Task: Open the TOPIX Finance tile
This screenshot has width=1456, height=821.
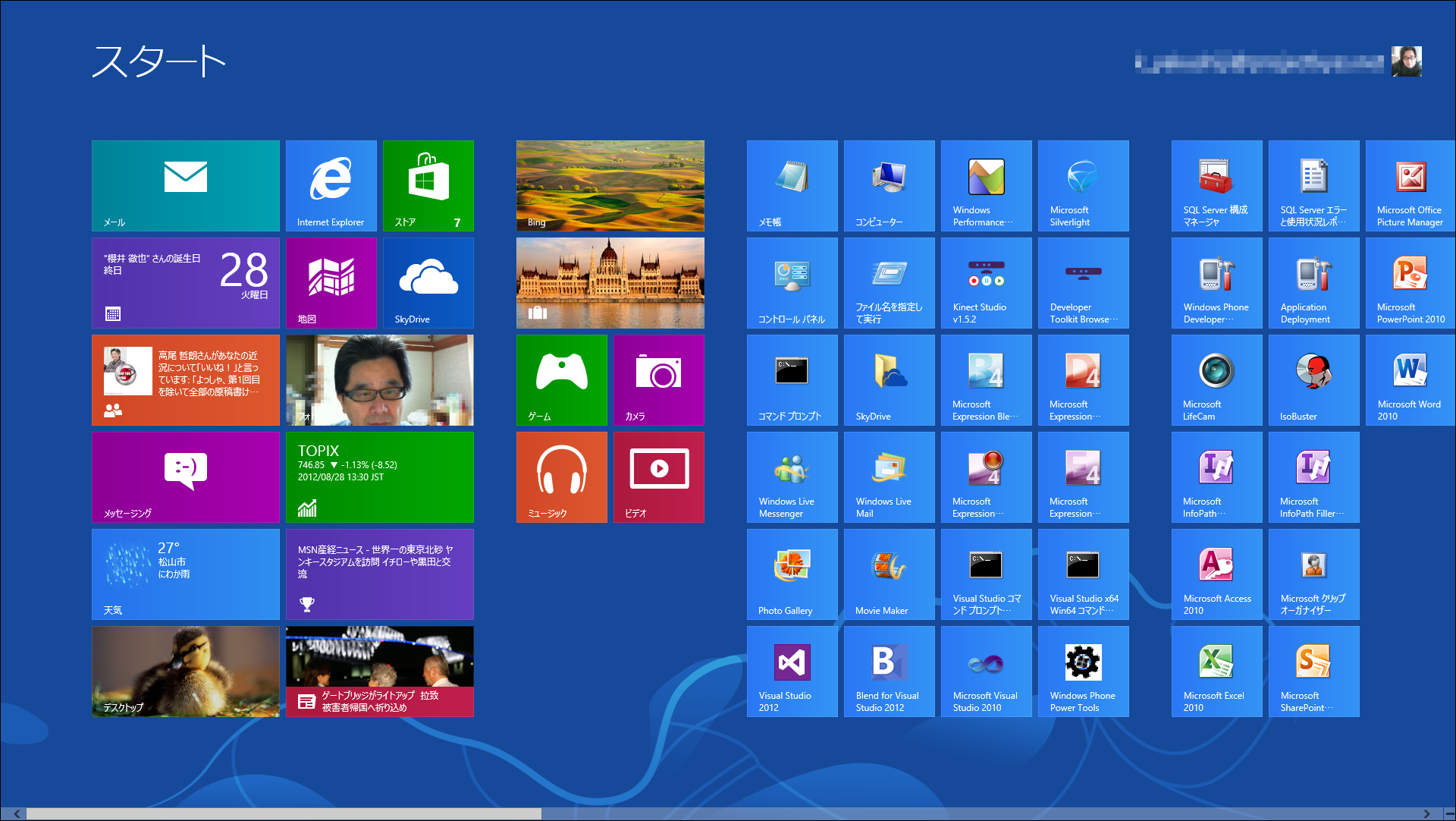Action: point(380,477)
